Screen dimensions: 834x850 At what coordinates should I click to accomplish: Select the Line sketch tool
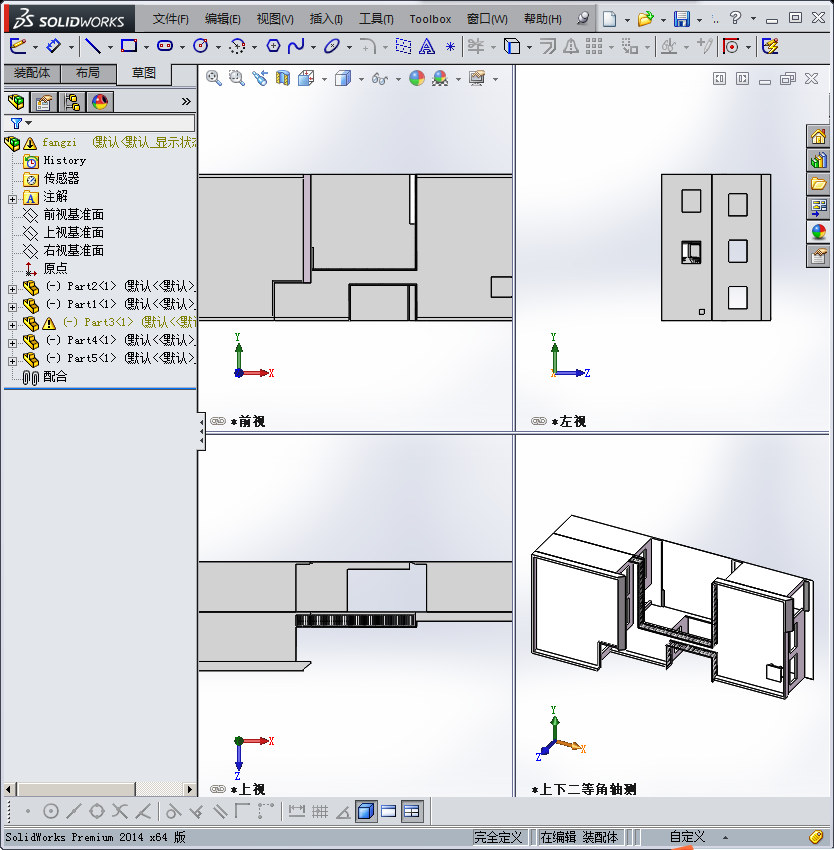pos(93,46)
